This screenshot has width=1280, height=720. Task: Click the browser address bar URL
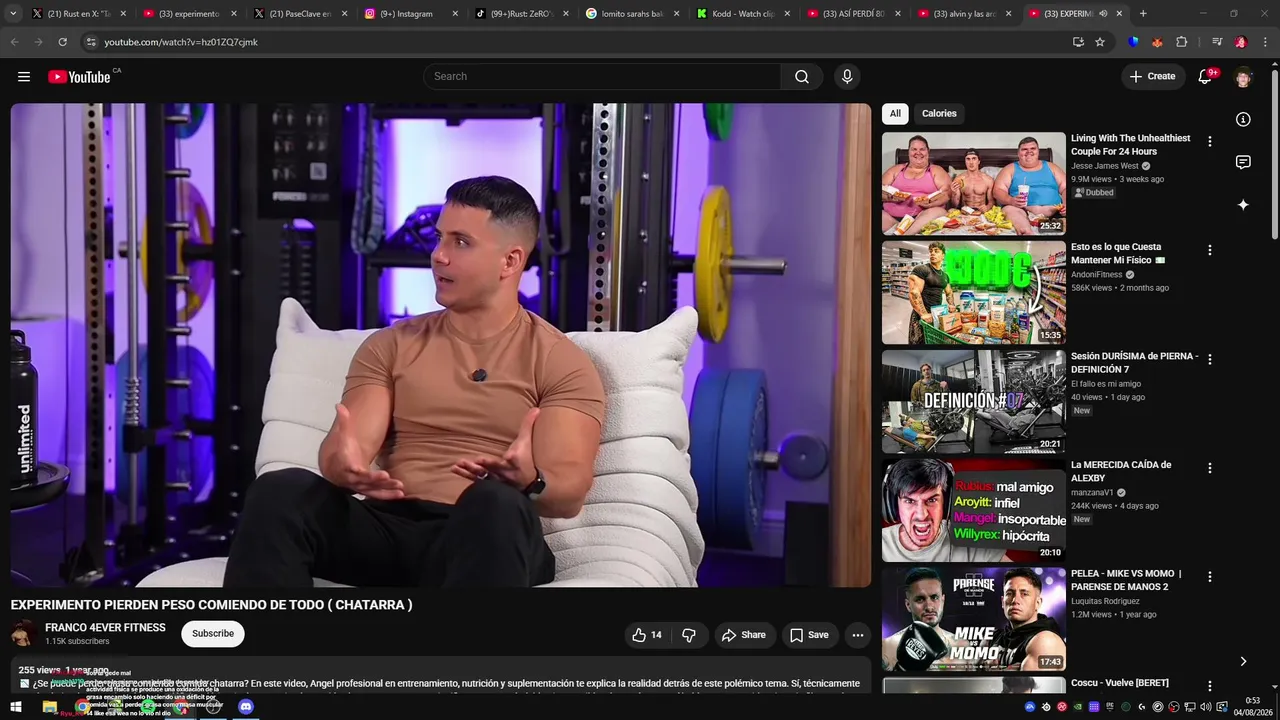[181, 42]
